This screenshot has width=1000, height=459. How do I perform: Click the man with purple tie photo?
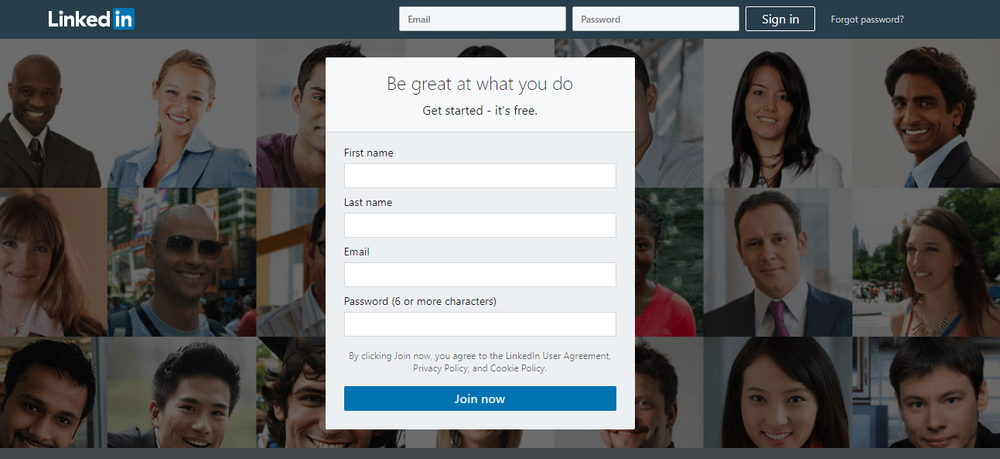click(777, 262)
